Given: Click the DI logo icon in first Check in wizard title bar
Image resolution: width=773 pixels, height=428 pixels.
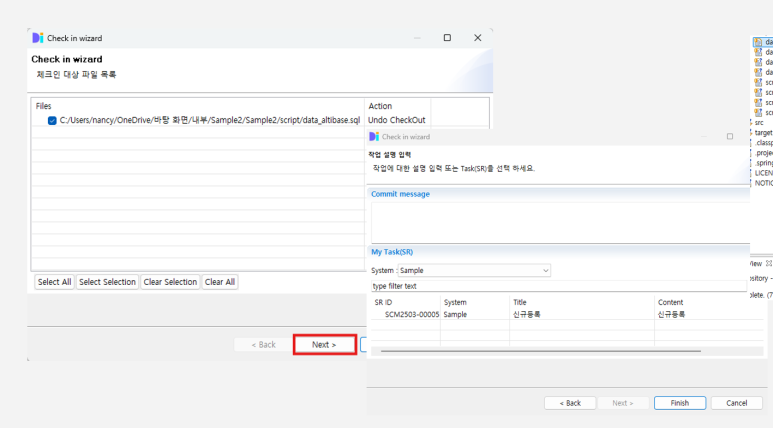Looking at the screenshot, I should click(x=37, y=38).
